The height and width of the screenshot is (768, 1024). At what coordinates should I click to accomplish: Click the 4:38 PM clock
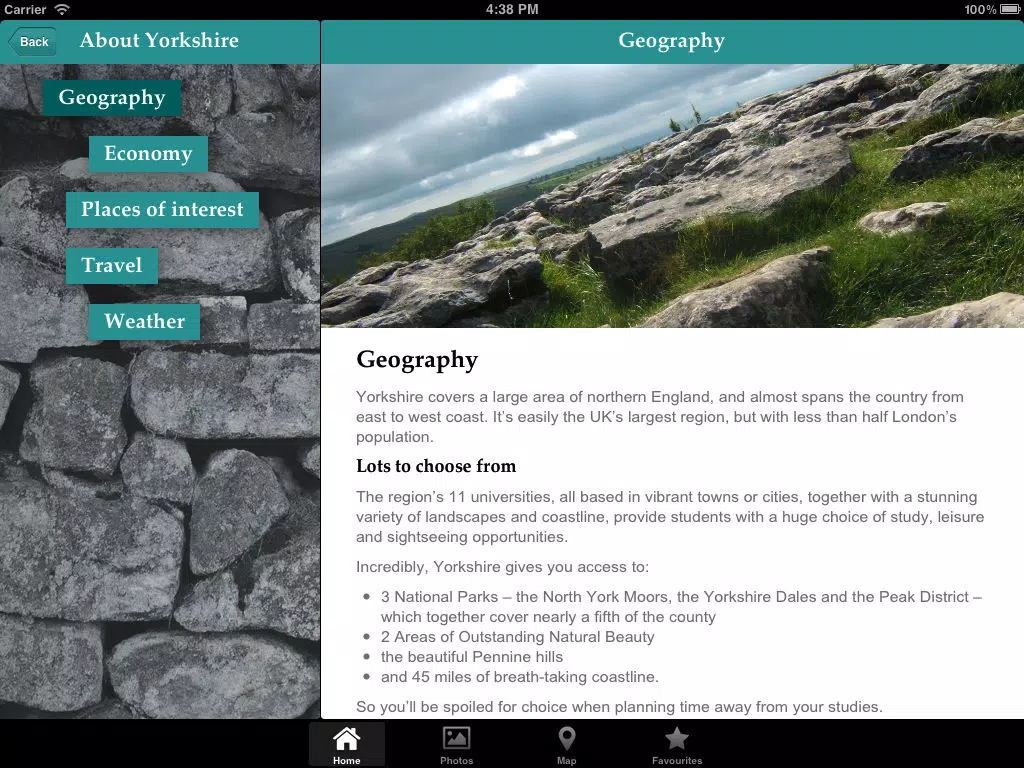512,9
